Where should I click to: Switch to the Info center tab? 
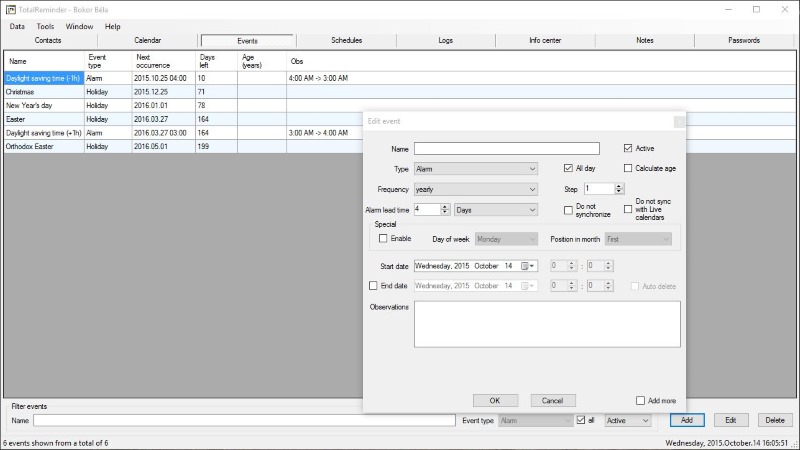pos(545,40)
